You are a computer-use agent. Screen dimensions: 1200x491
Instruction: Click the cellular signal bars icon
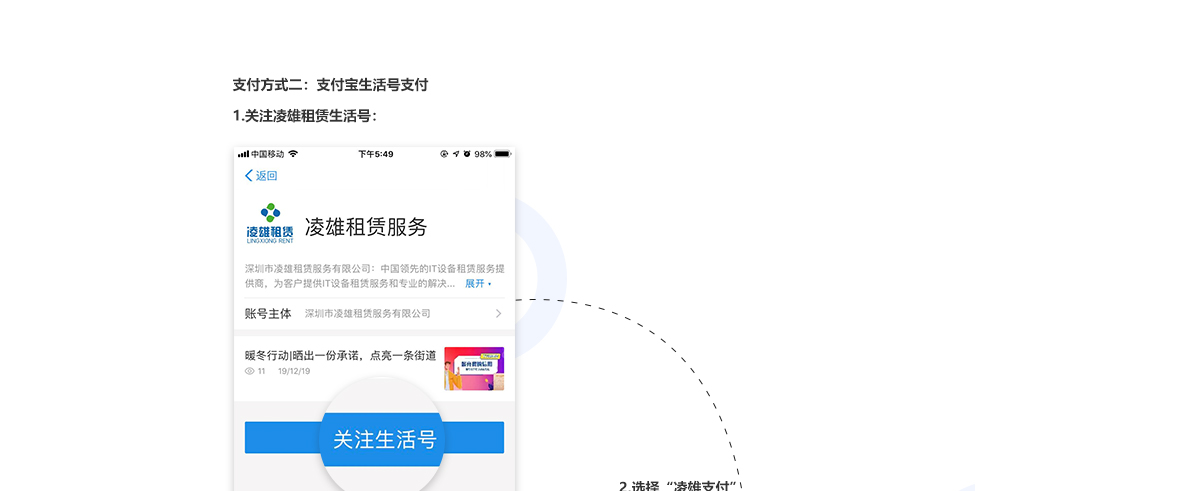point(243,154)
